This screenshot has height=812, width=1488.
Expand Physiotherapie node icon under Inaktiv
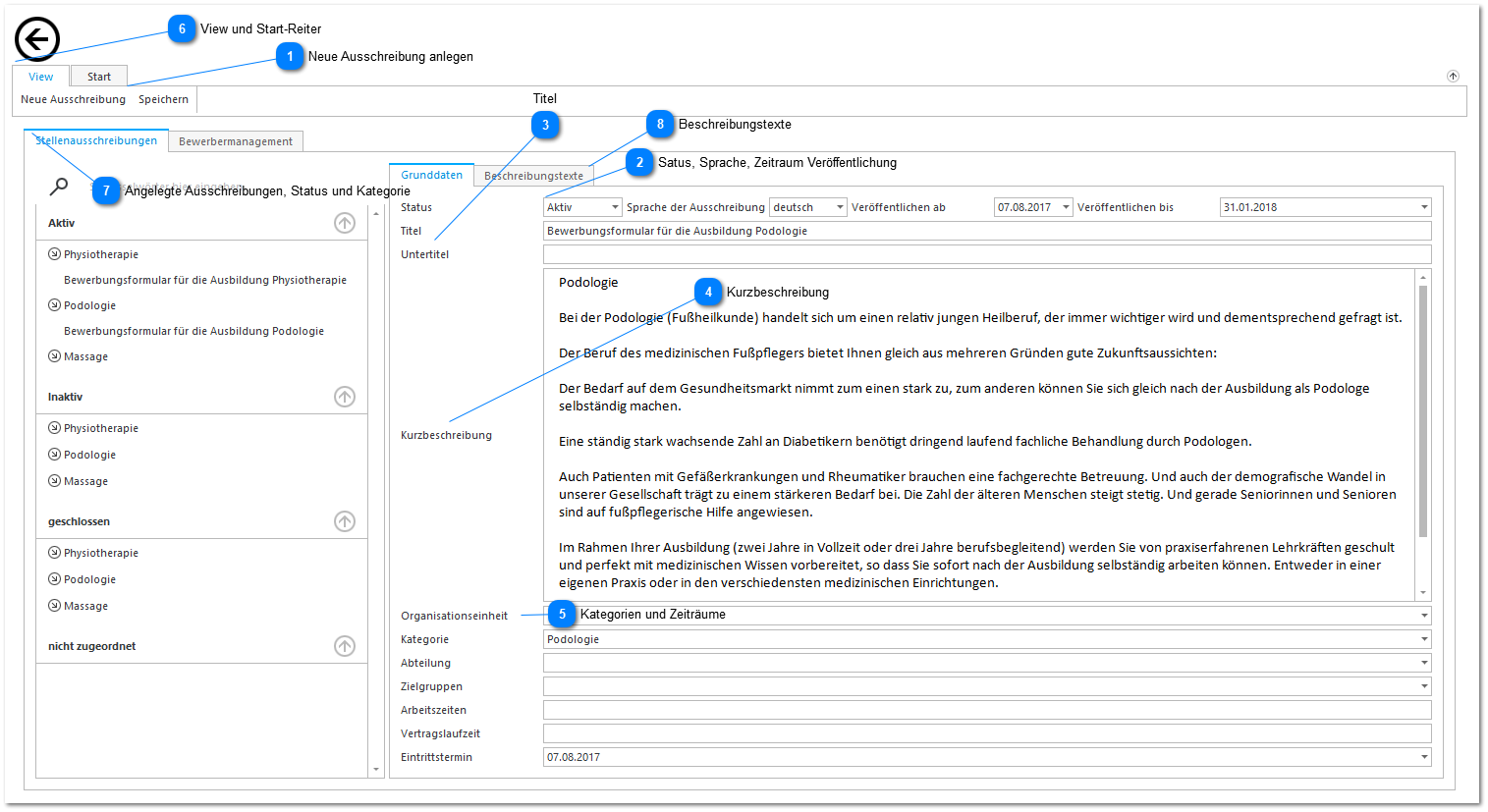point(54,428)
